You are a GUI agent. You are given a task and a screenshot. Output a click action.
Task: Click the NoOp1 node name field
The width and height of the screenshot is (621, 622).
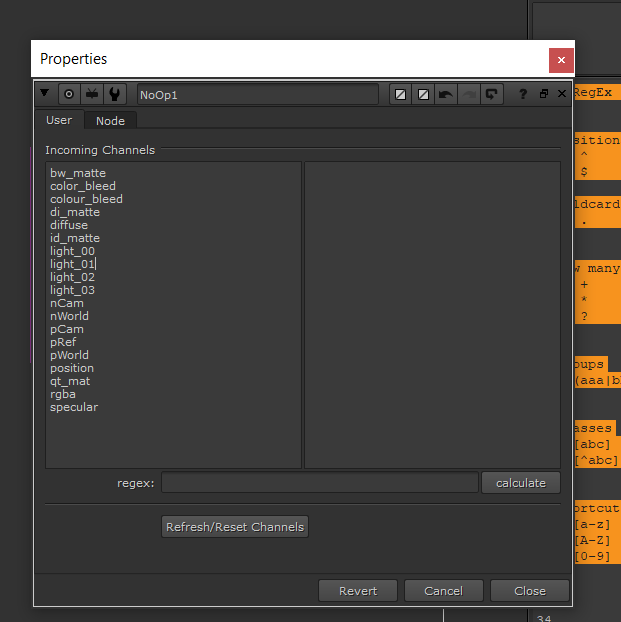[258, 94]
